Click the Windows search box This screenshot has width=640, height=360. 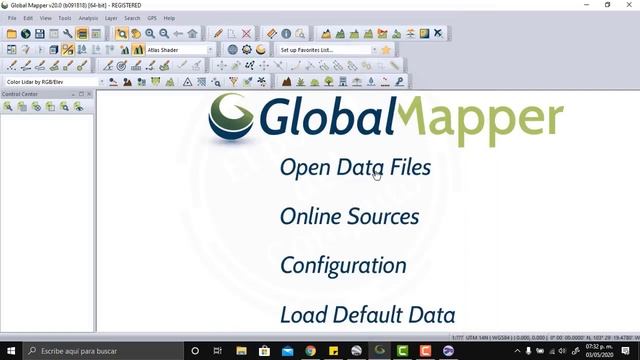pyautogui.click(x=103, y=351)
